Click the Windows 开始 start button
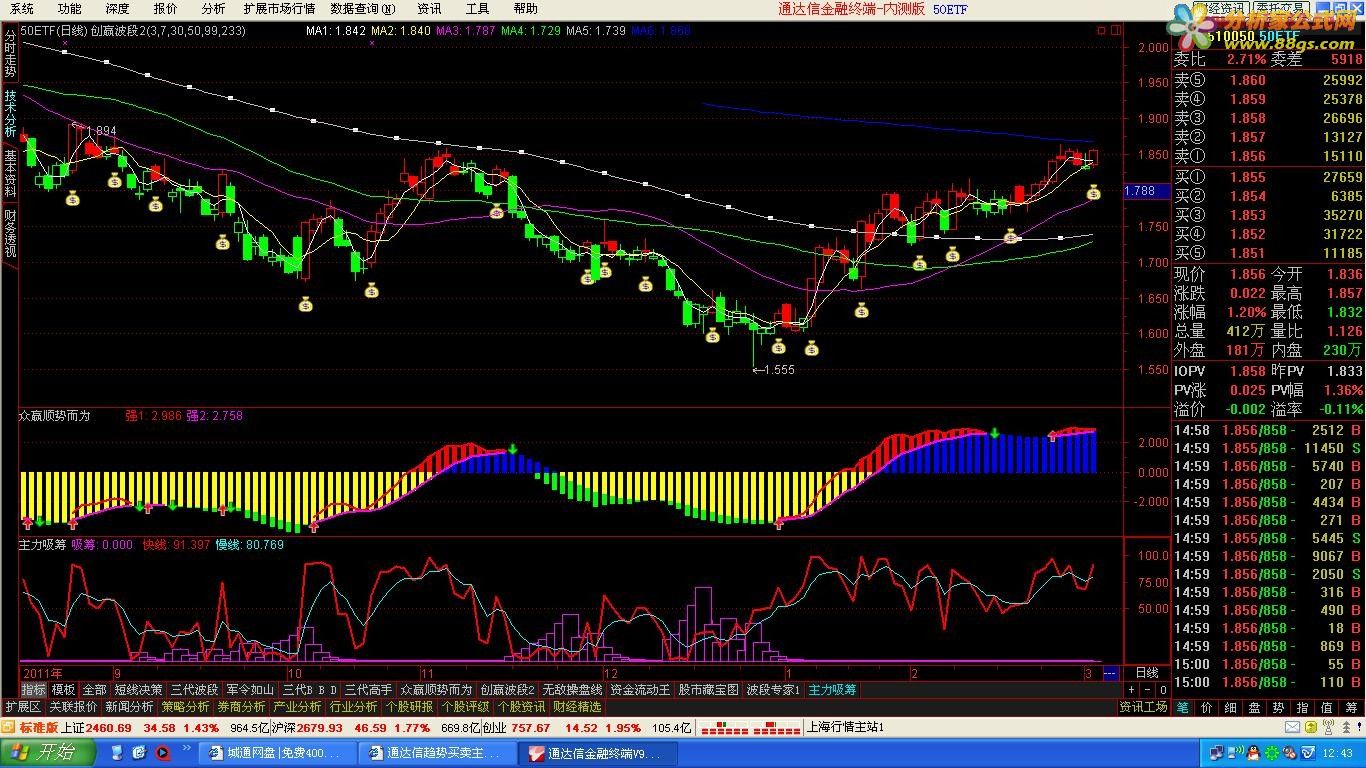The height and width of the screenshot is (768, 1366). [48, 752]
